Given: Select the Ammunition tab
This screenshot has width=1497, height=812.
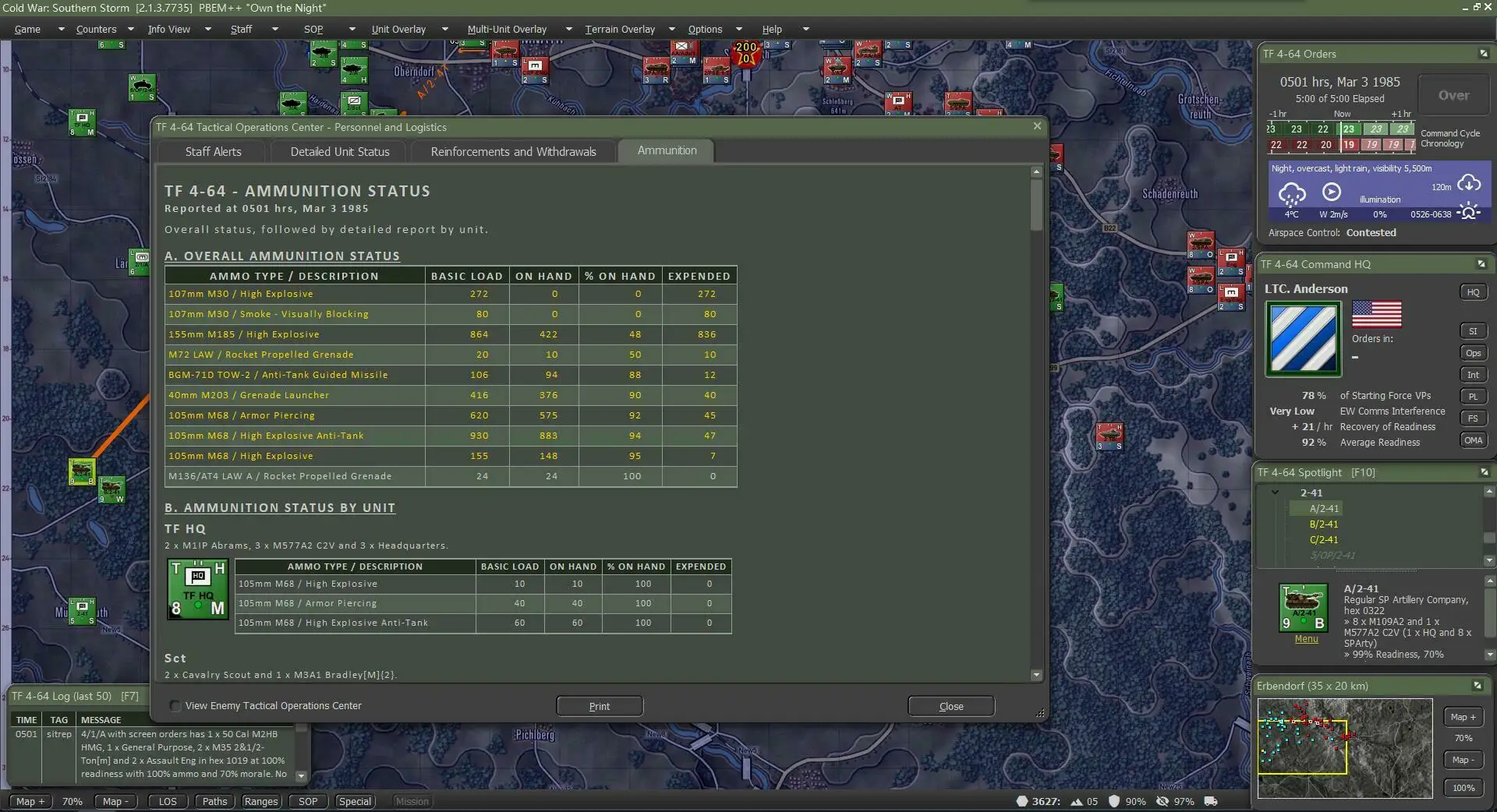Looking at the screenshot, I should click(x=667, y=150).
